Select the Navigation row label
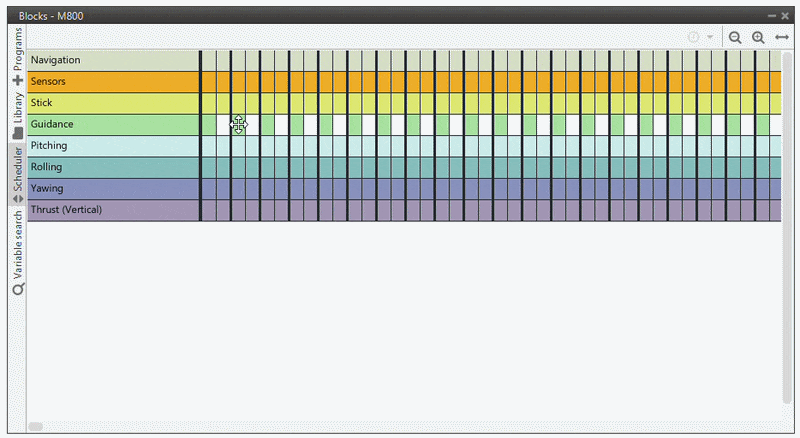Screen dimensions: 800x438 tap(113, 60)
